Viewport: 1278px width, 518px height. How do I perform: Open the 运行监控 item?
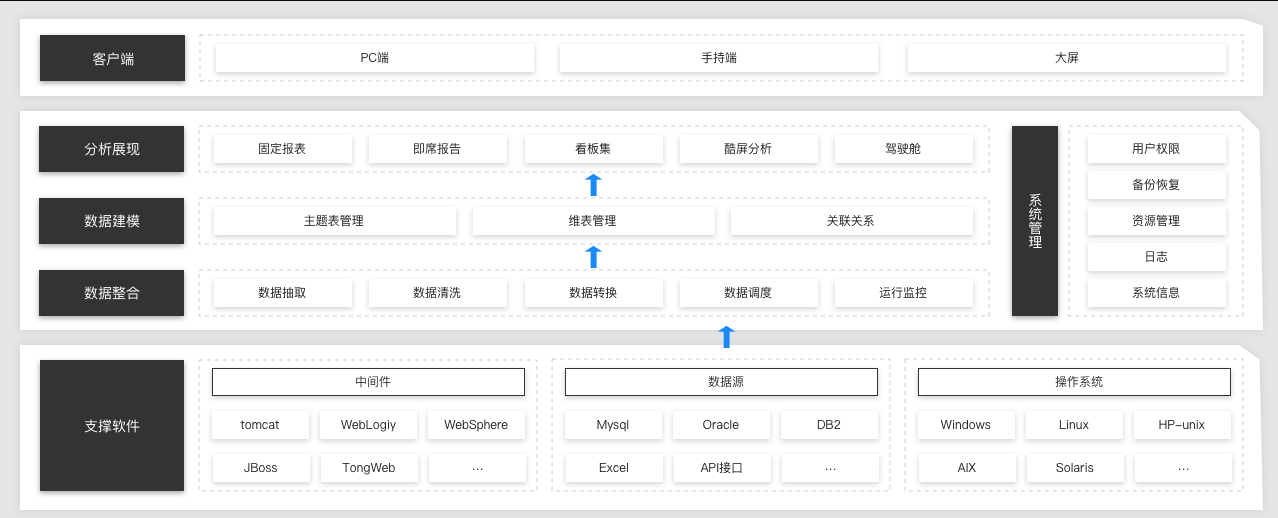click(904, 293)
